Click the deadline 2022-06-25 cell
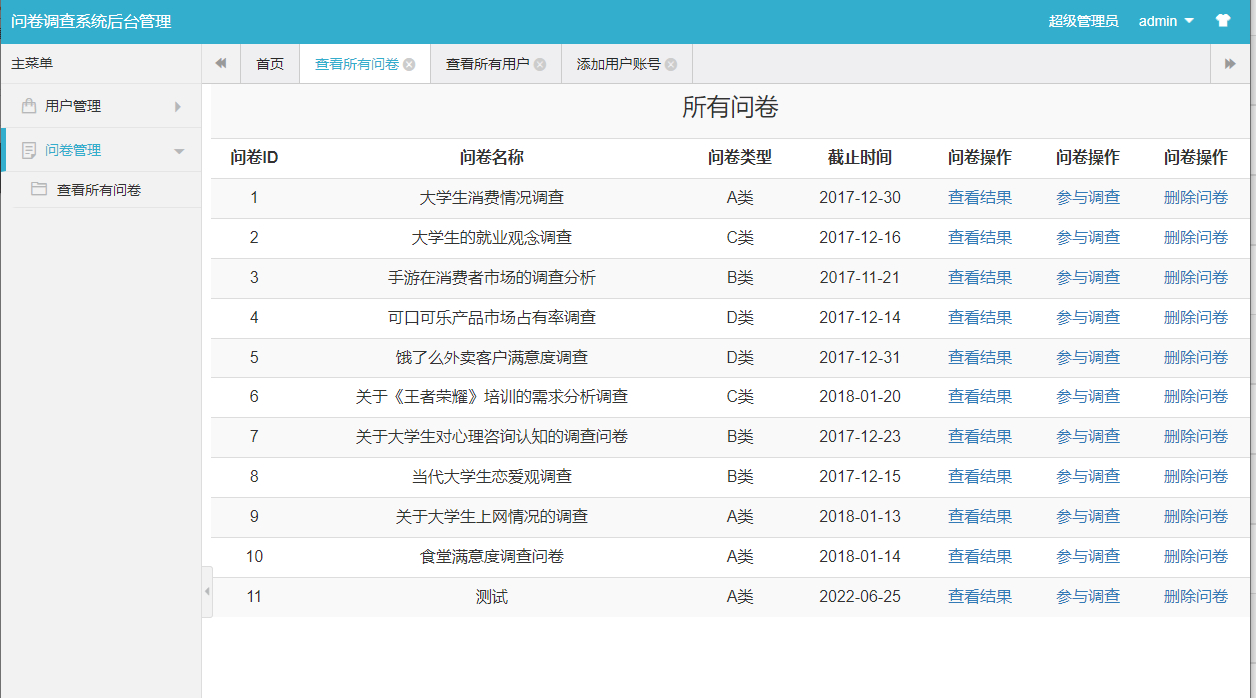 point(860,597)
